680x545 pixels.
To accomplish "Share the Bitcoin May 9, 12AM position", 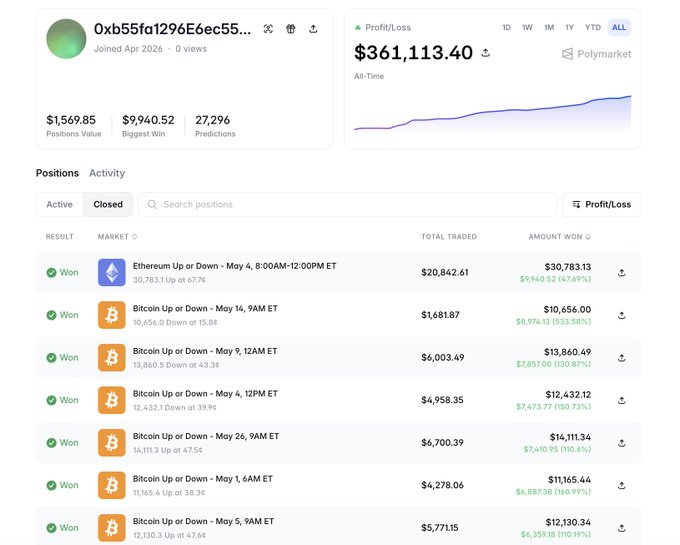I will tap(621, 358).
